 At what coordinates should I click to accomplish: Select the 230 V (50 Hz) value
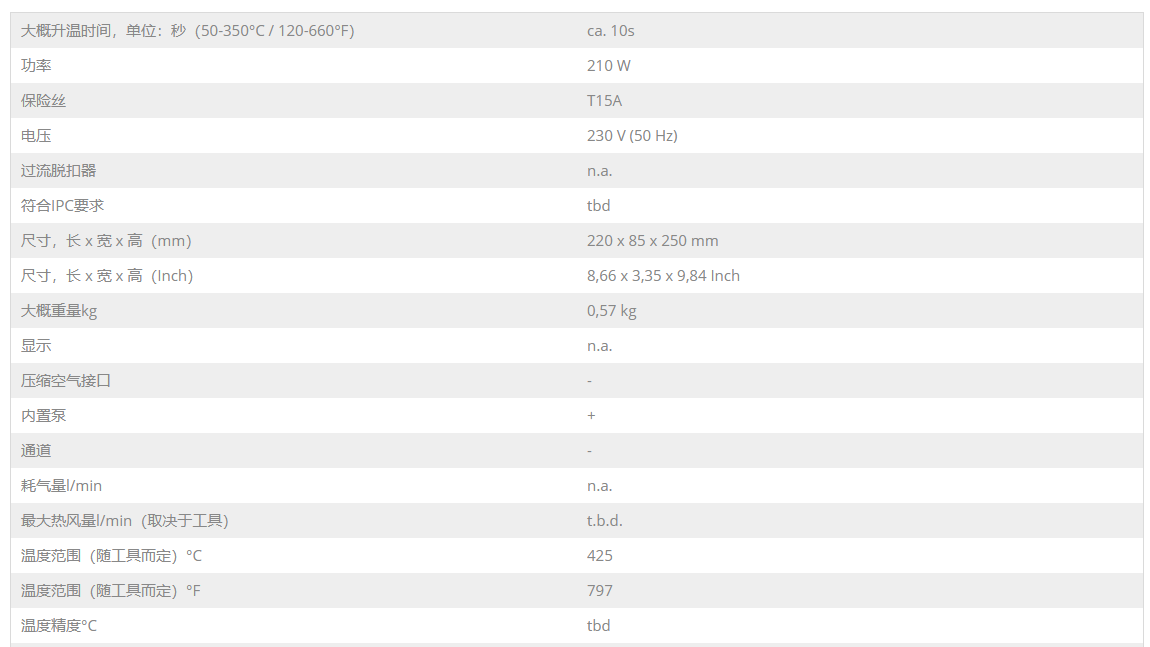[x=632, y=136]
